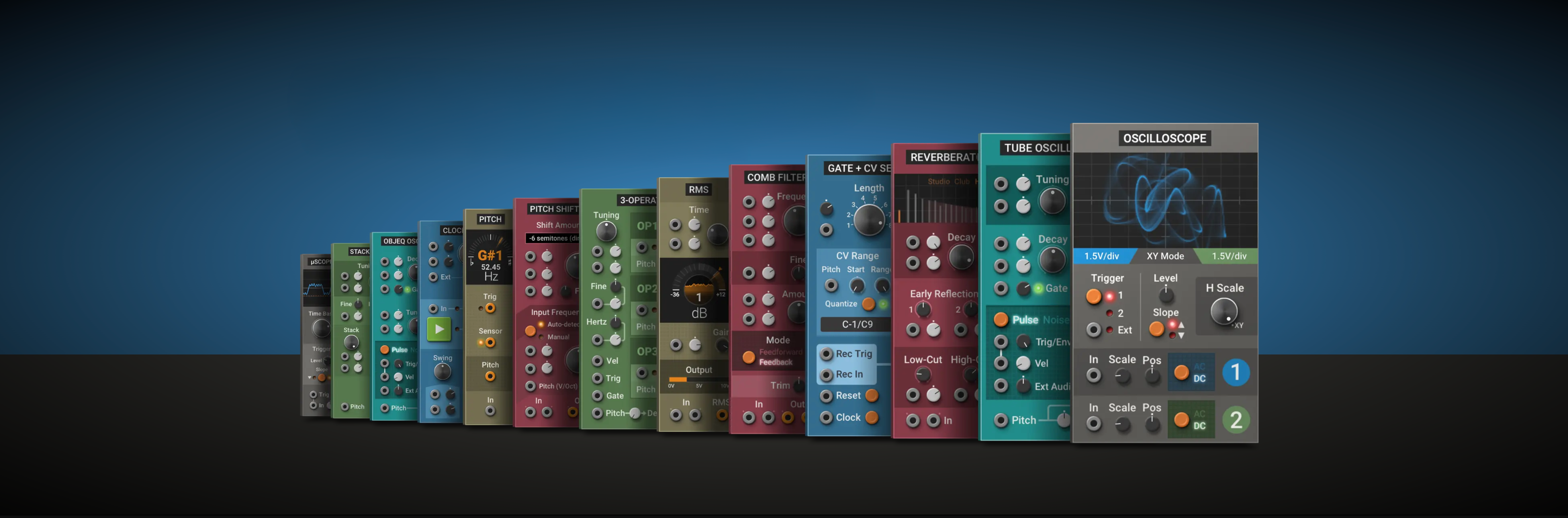Click oscilloscope channel 2 green badge
The height and width of the screenshot is (518, 1568).
1235,420
